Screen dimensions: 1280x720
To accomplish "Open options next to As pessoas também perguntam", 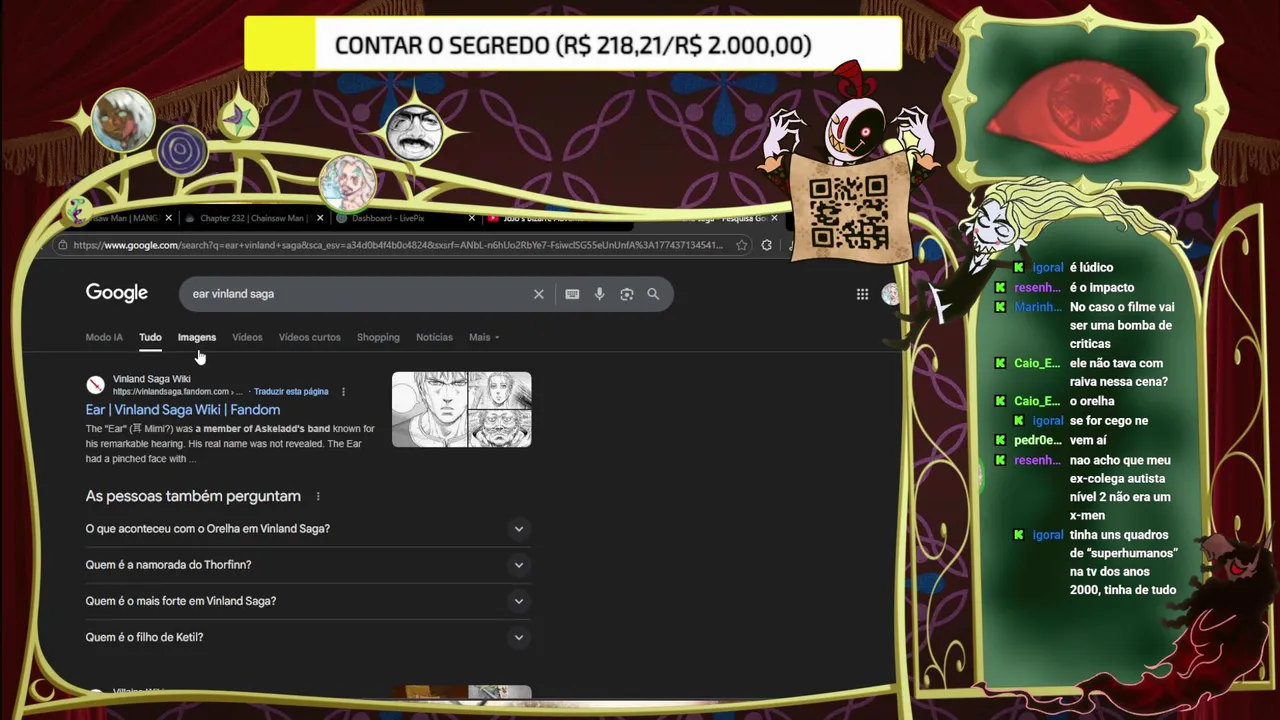I will tap(318, 496).
